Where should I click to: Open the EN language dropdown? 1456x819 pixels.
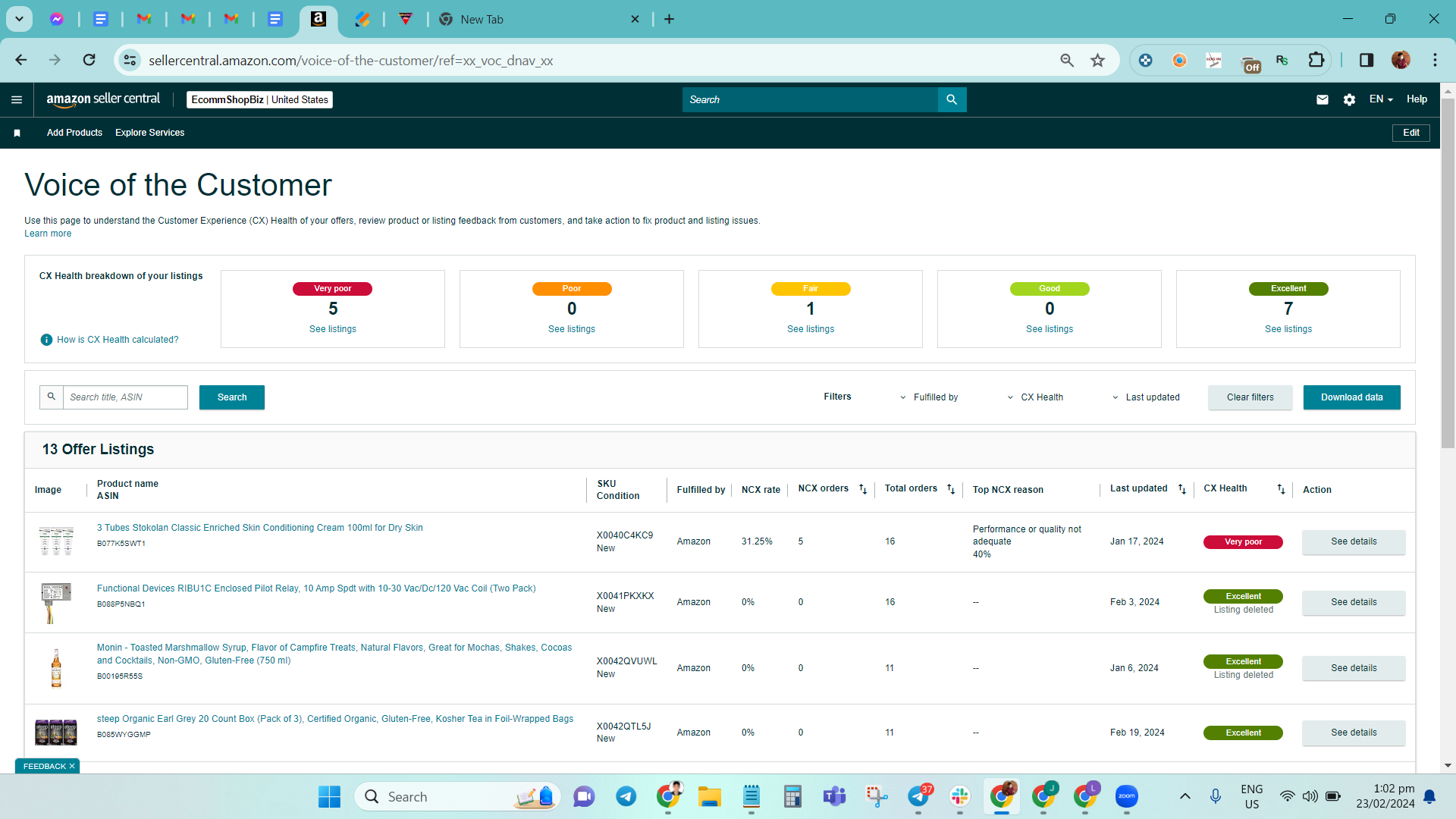point(1381,99)
